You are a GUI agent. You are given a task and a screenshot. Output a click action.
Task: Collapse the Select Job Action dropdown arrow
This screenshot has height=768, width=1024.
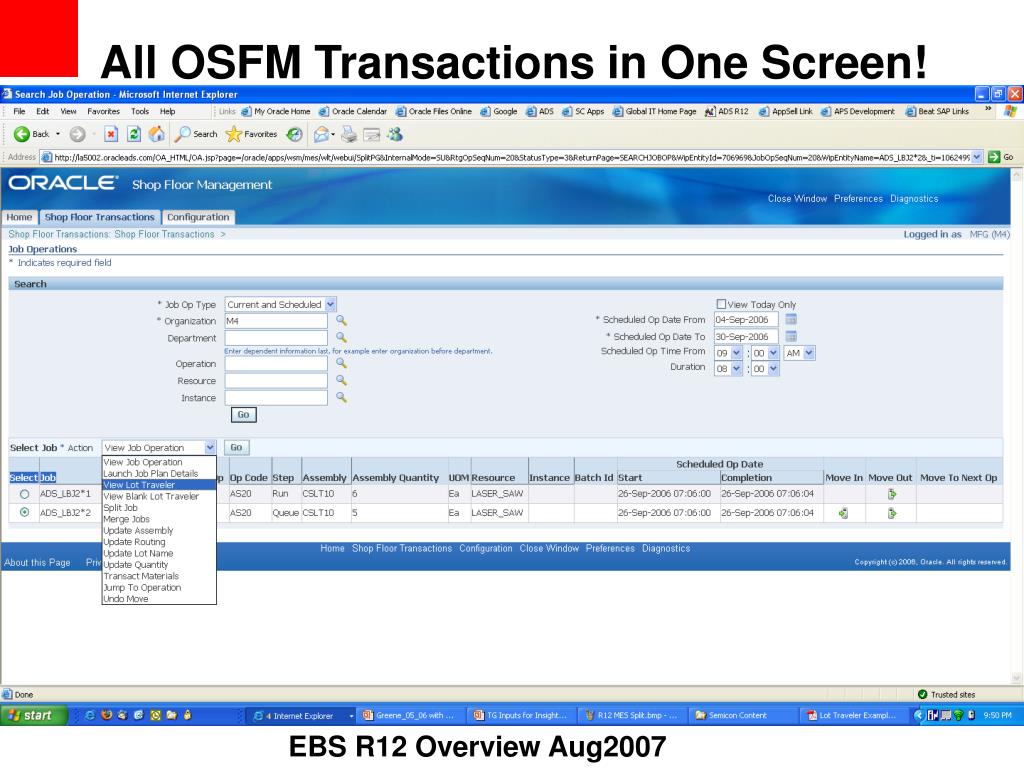210,447
